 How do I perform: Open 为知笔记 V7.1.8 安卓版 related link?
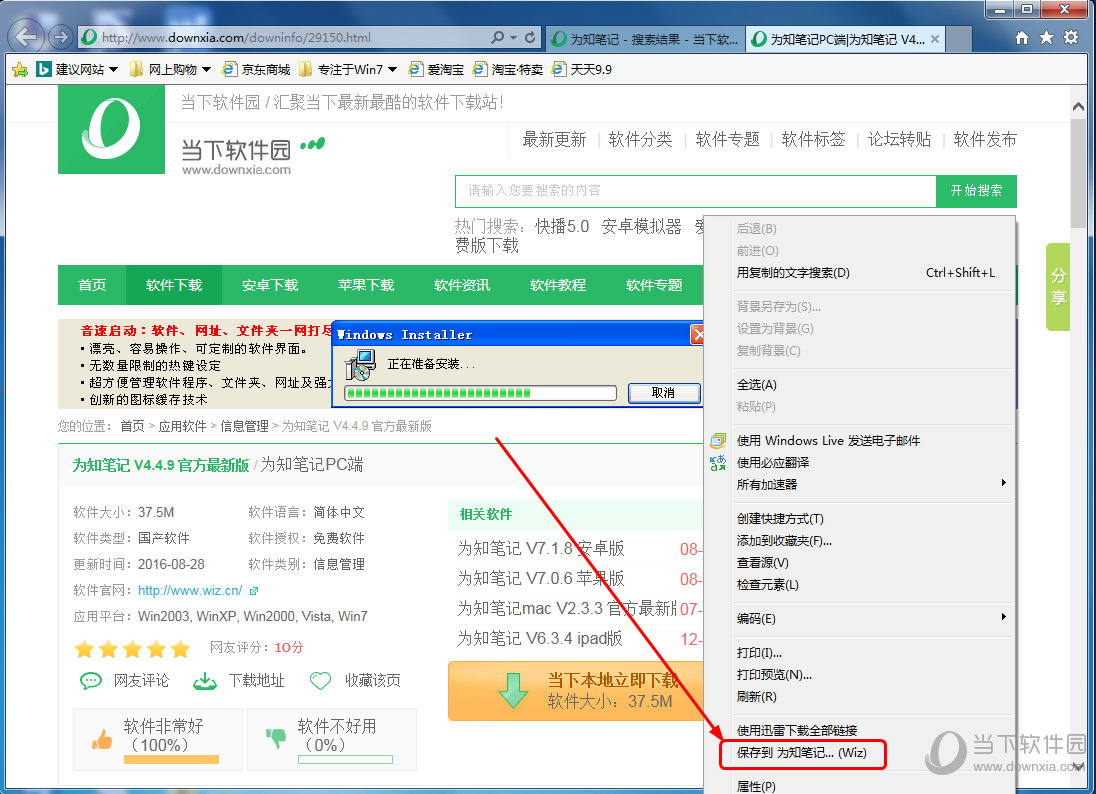click(x=541, y=549)
